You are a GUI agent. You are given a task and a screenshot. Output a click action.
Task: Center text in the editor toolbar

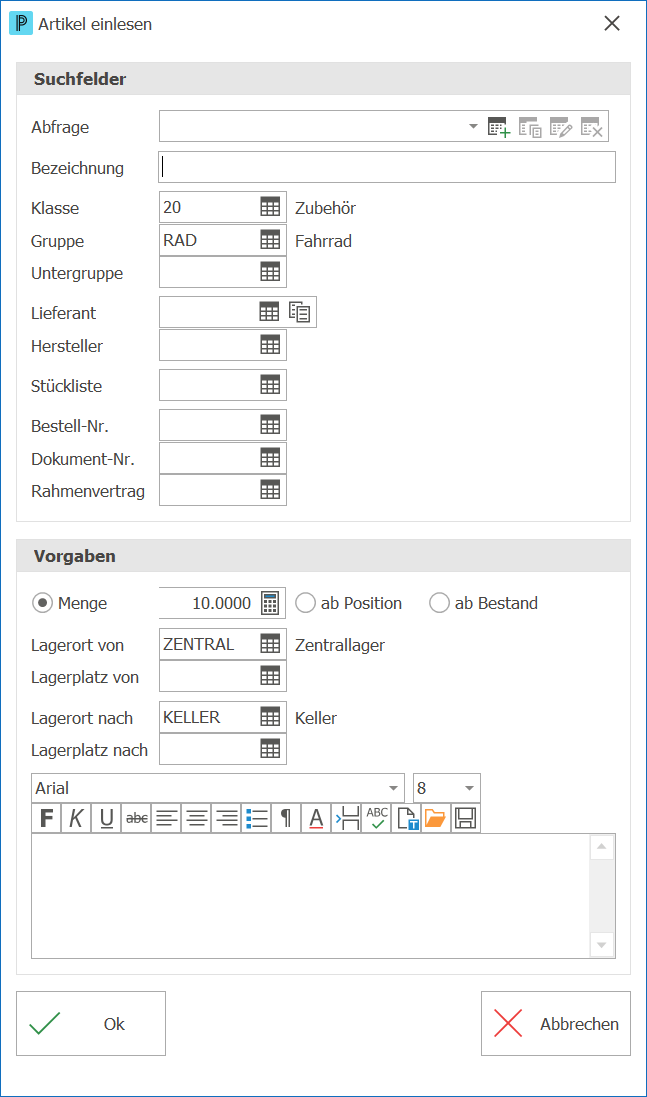[197, 818]
